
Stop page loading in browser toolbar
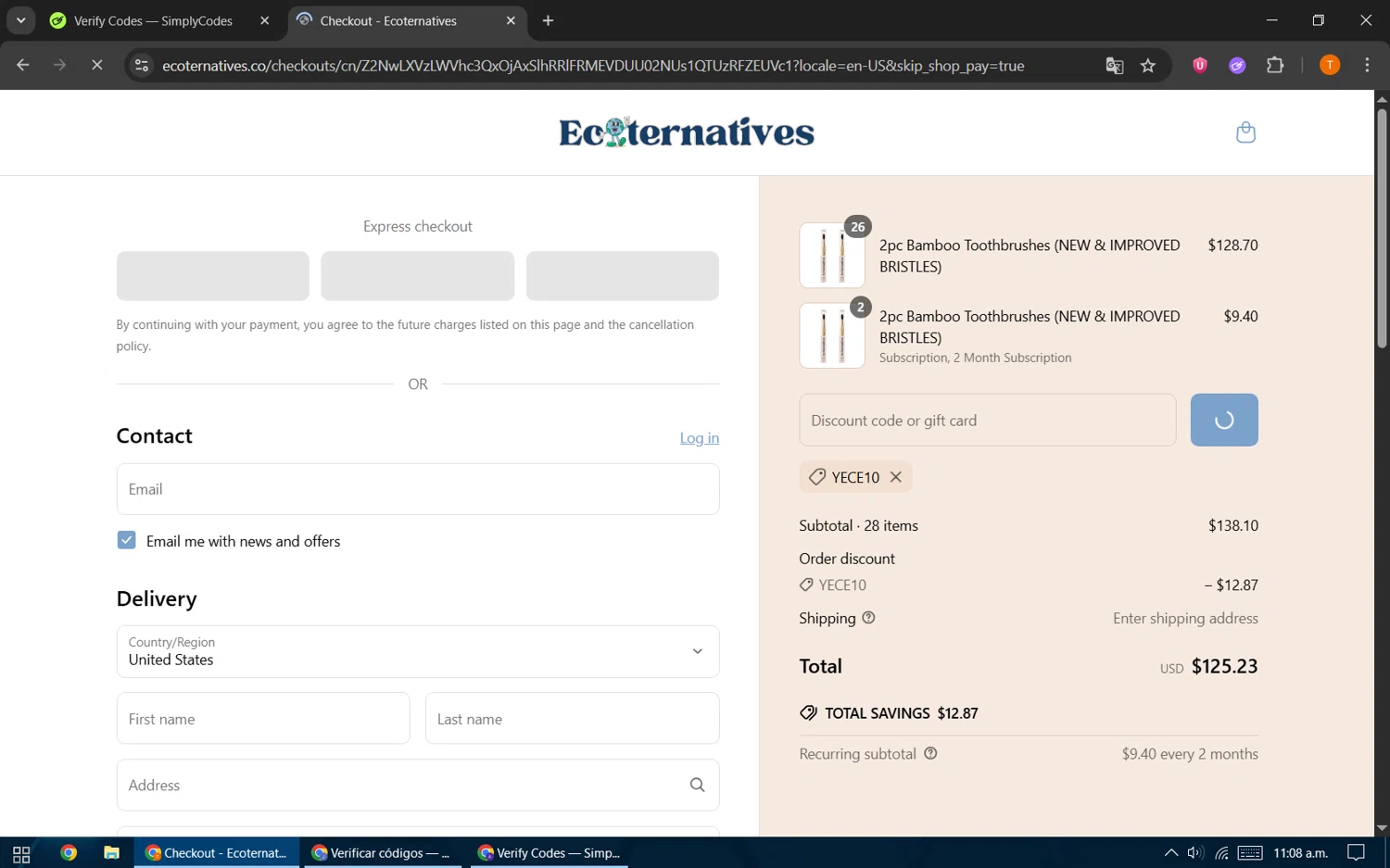click(x=96, y=66)
